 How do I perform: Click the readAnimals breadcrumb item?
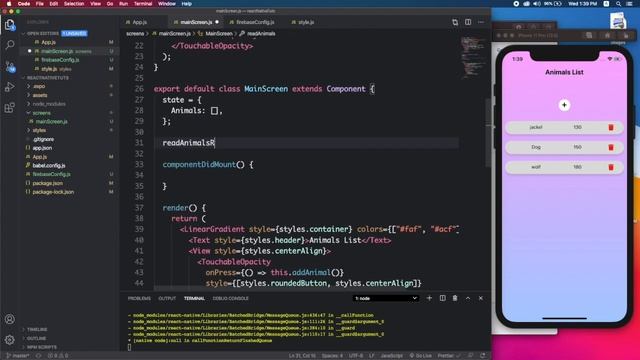point(261,33)
